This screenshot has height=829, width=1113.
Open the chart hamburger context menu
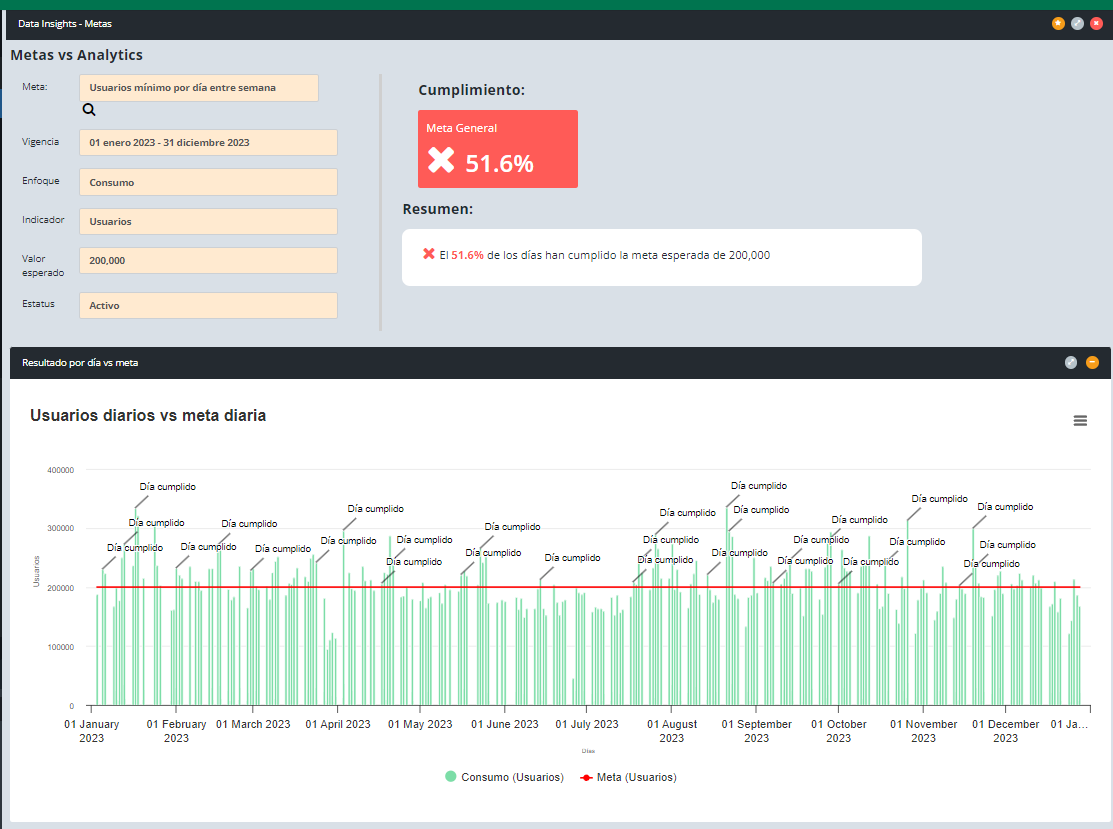1080,421
